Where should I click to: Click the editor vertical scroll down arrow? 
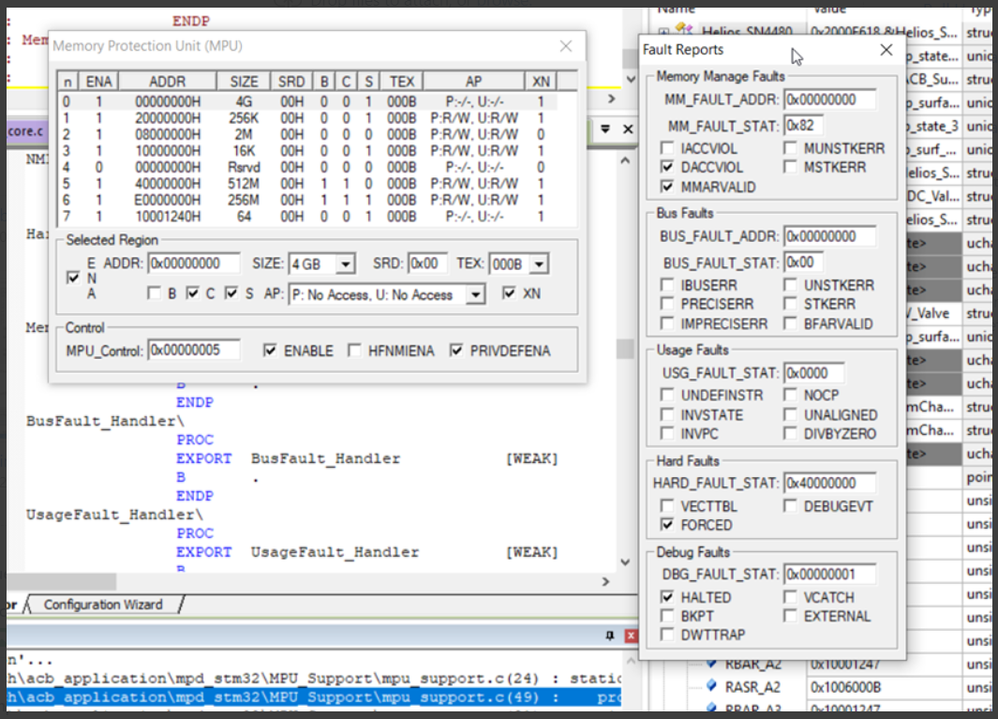(x=625, y=562)
